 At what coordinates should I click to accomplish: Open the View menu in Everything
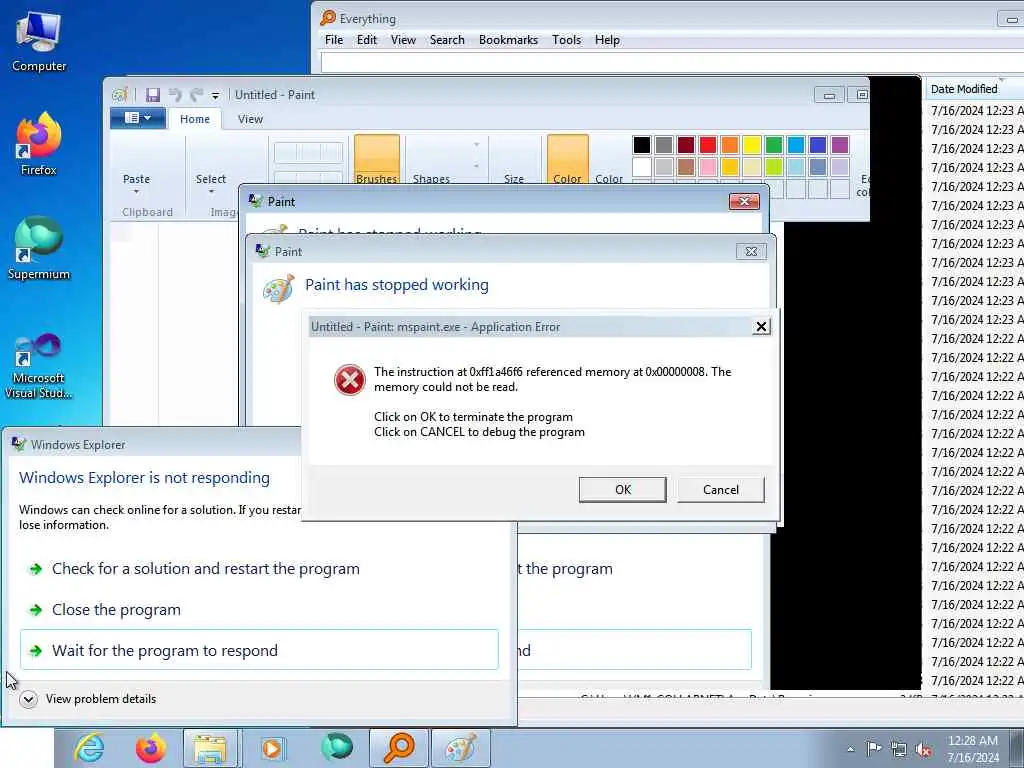coord(403,40)
